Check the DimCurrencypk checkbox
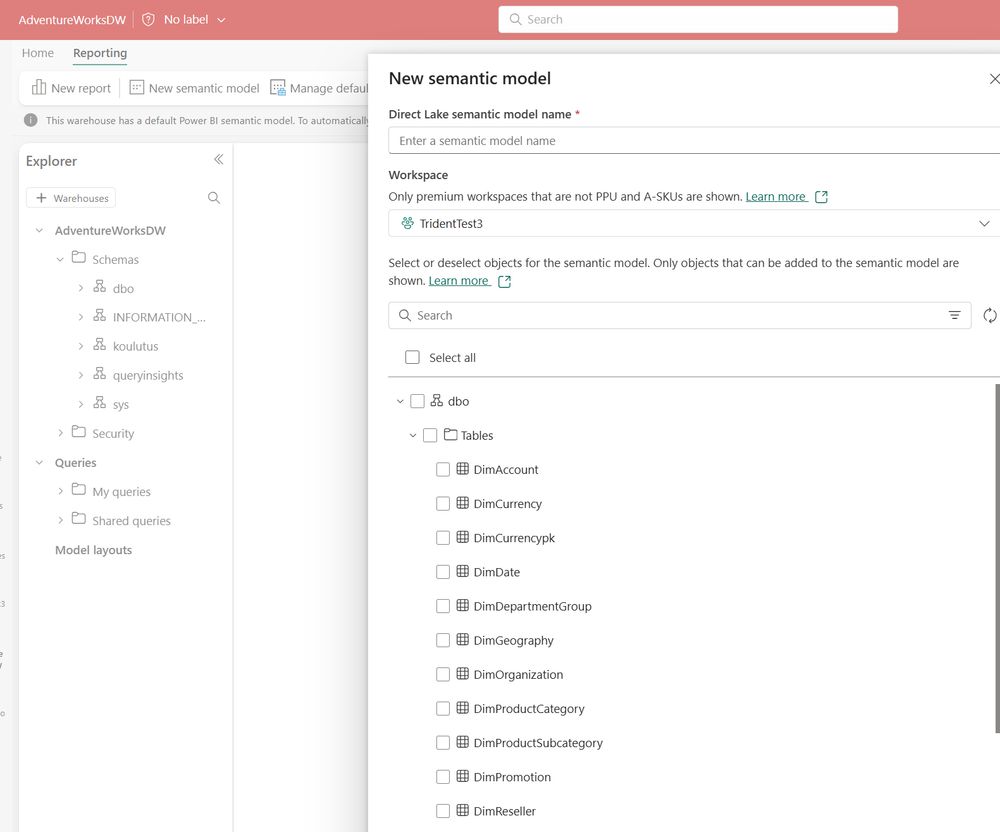 443,538
